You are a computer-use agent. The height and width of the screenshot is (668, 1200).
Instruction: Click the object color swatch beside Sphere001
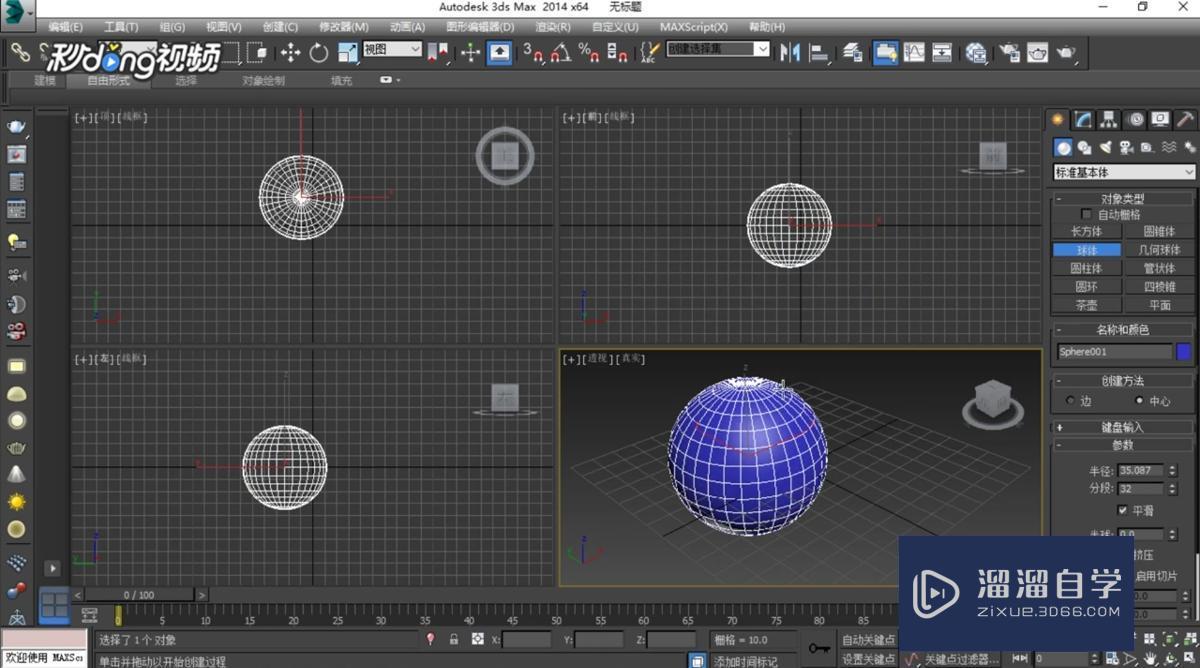(x=1185, y=351)
